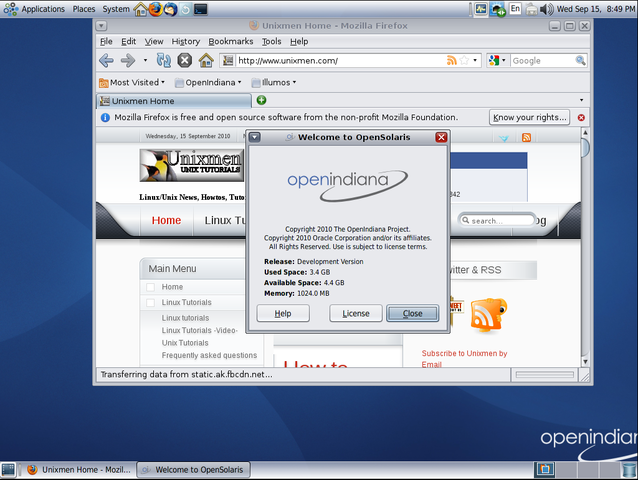Run search with magnifier icon
638x480 pixels.
click(581, 61)
